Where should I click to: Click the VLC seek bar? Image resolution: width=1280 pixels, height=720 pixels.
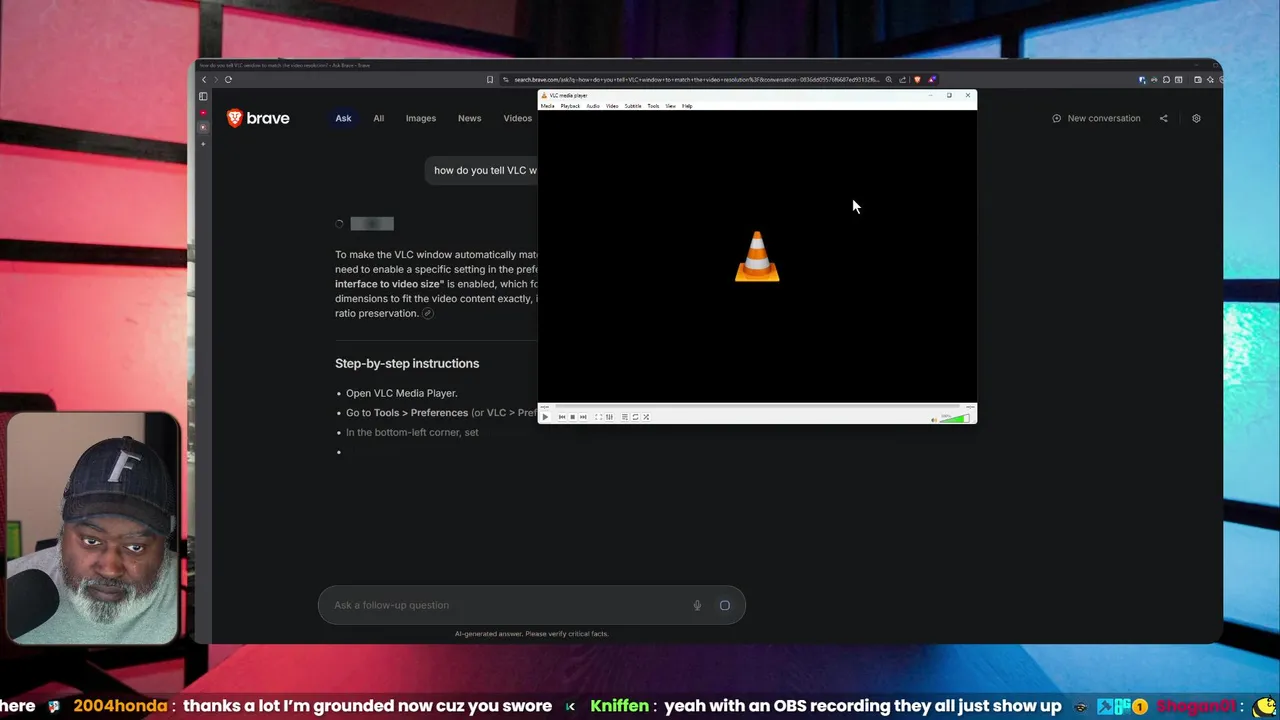point(757,406)
